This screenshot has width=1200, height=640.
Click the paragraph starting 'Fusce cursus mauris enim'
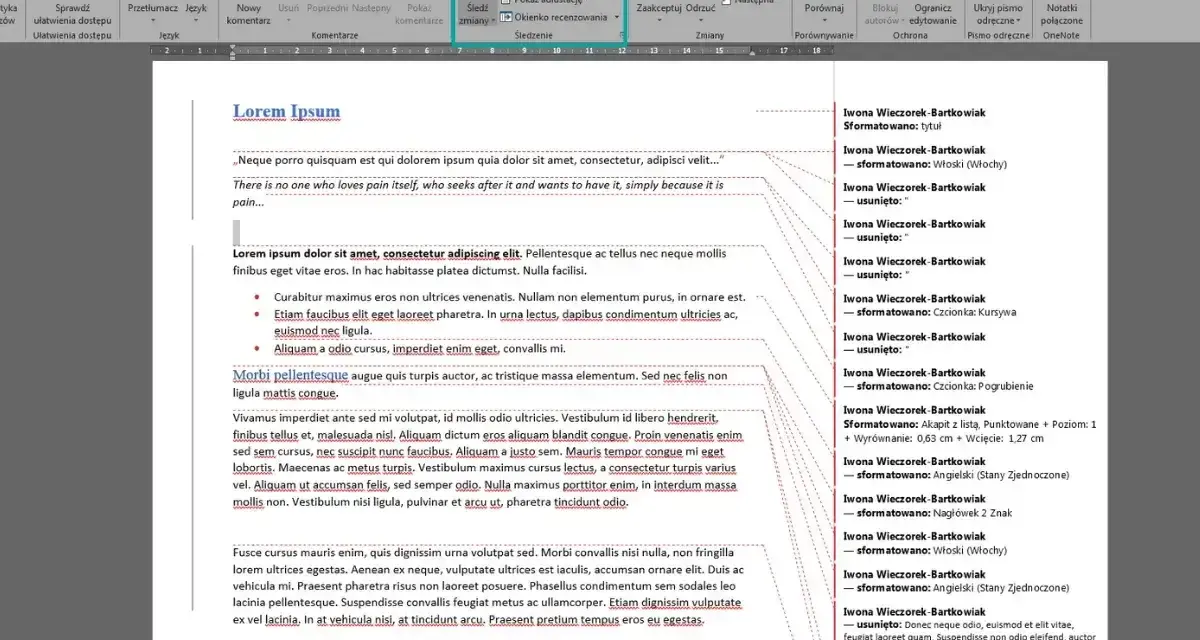pyautogui.click(x=488, y=586)
